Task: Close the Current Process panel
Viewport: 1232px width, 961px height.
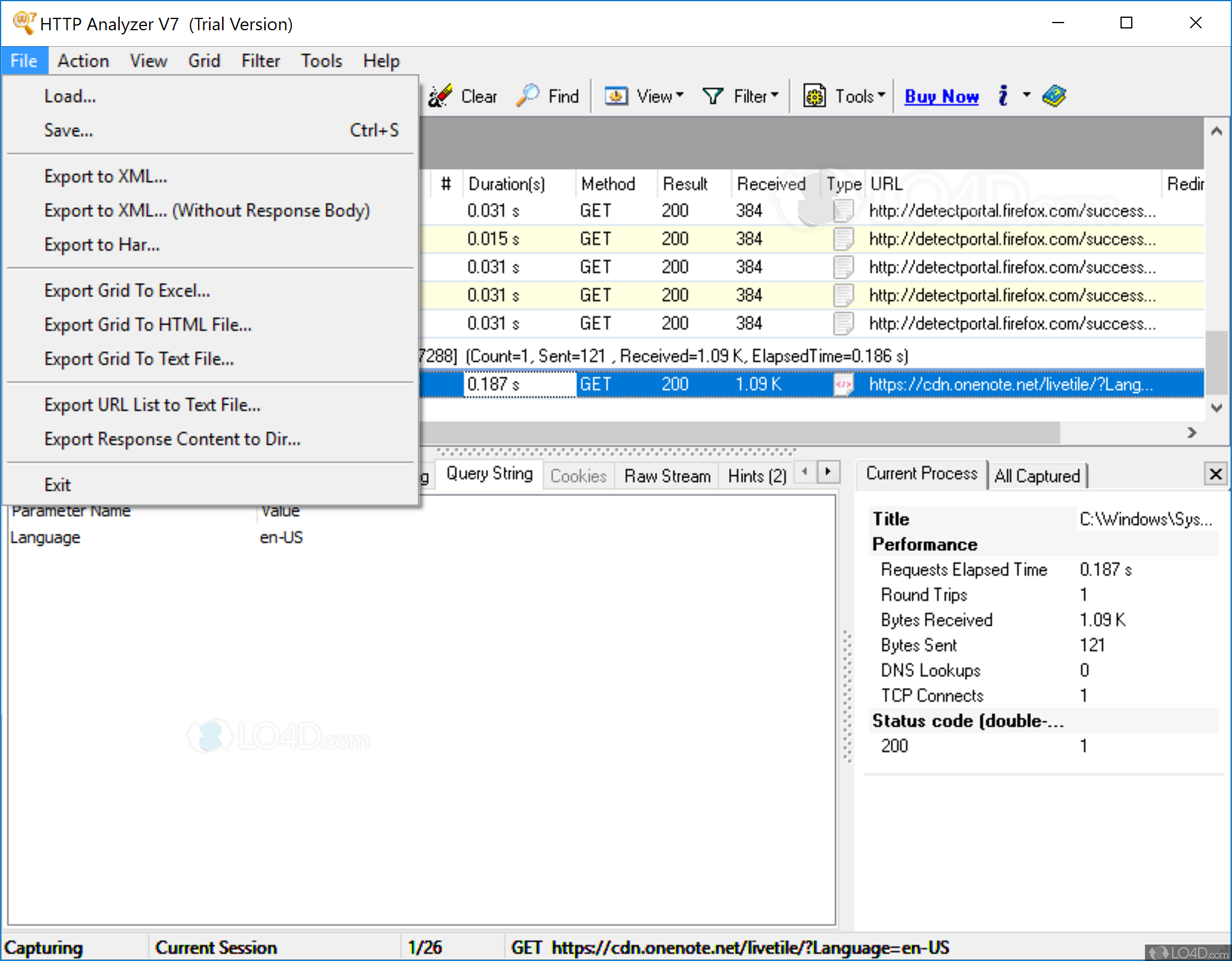Action: click(1215, 473)
